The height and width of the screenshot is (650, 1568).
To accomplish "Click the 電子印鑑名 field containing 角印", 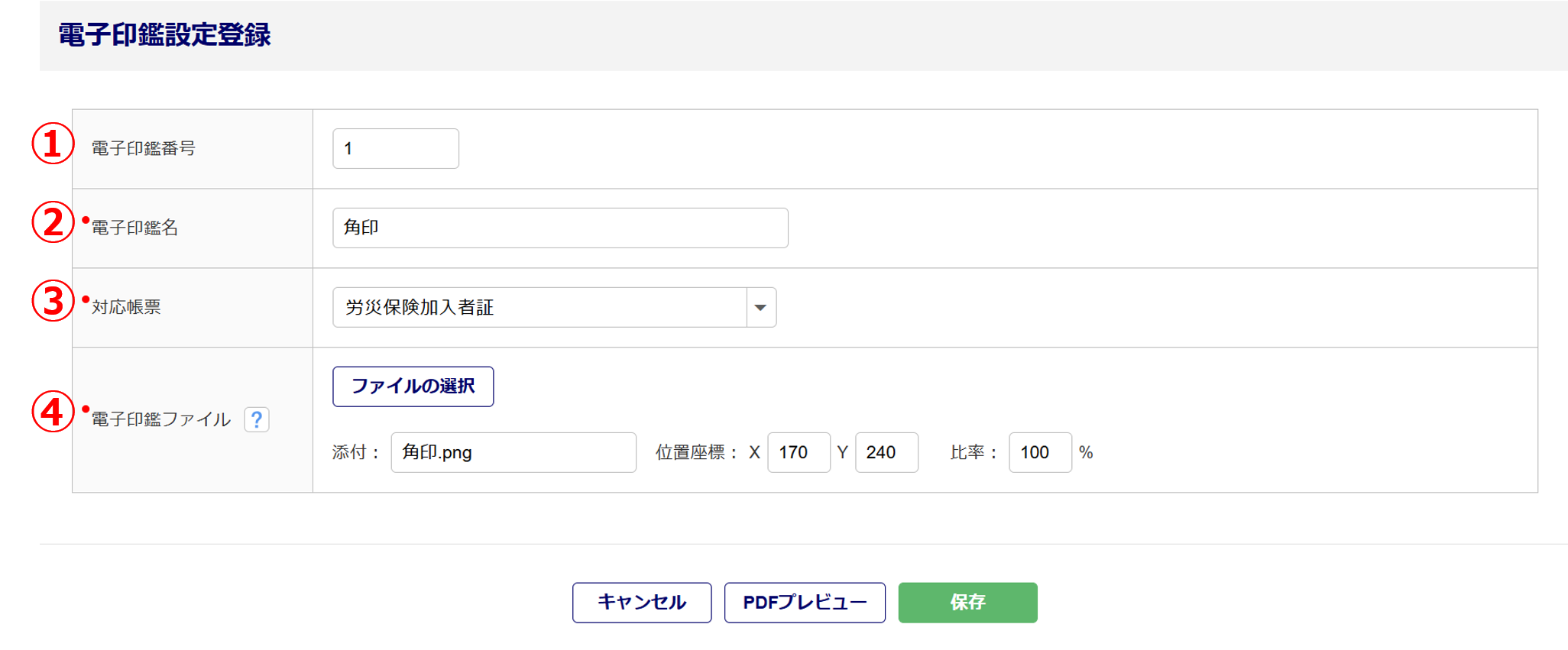I will [x=559, y=228].
